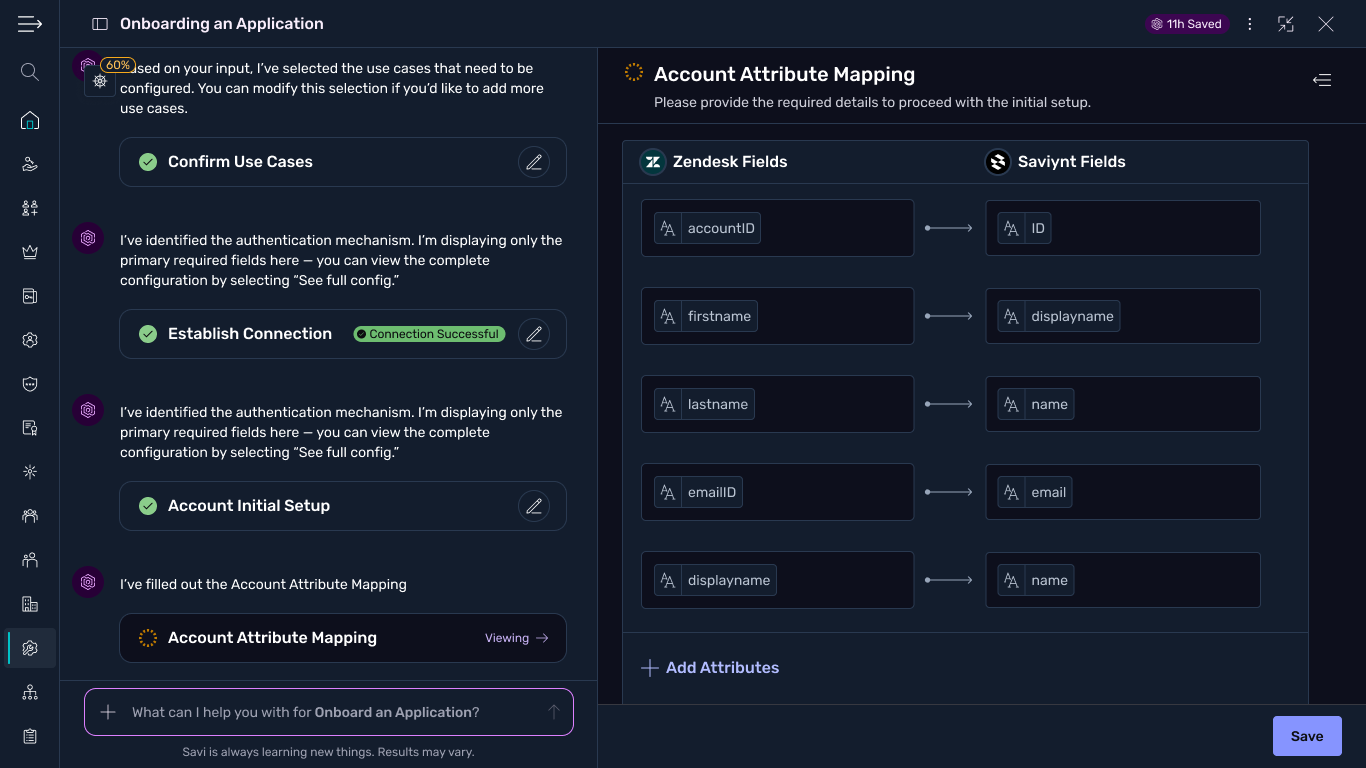Edit the Account Initial Setup step

[x=534, y=506]
